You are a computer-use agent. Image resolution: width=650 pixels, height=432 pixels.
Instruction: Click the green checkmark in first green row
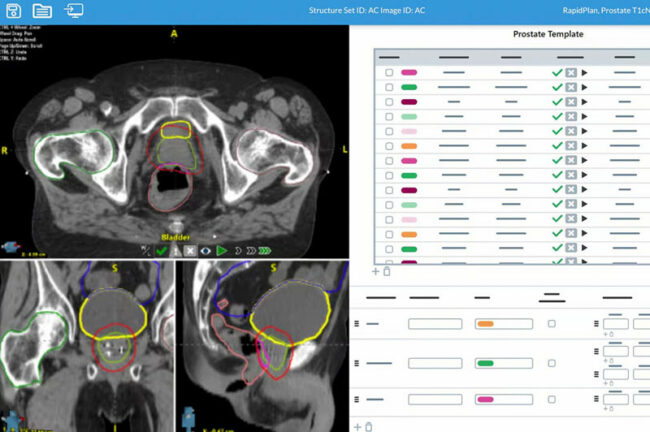coord(557,87)
